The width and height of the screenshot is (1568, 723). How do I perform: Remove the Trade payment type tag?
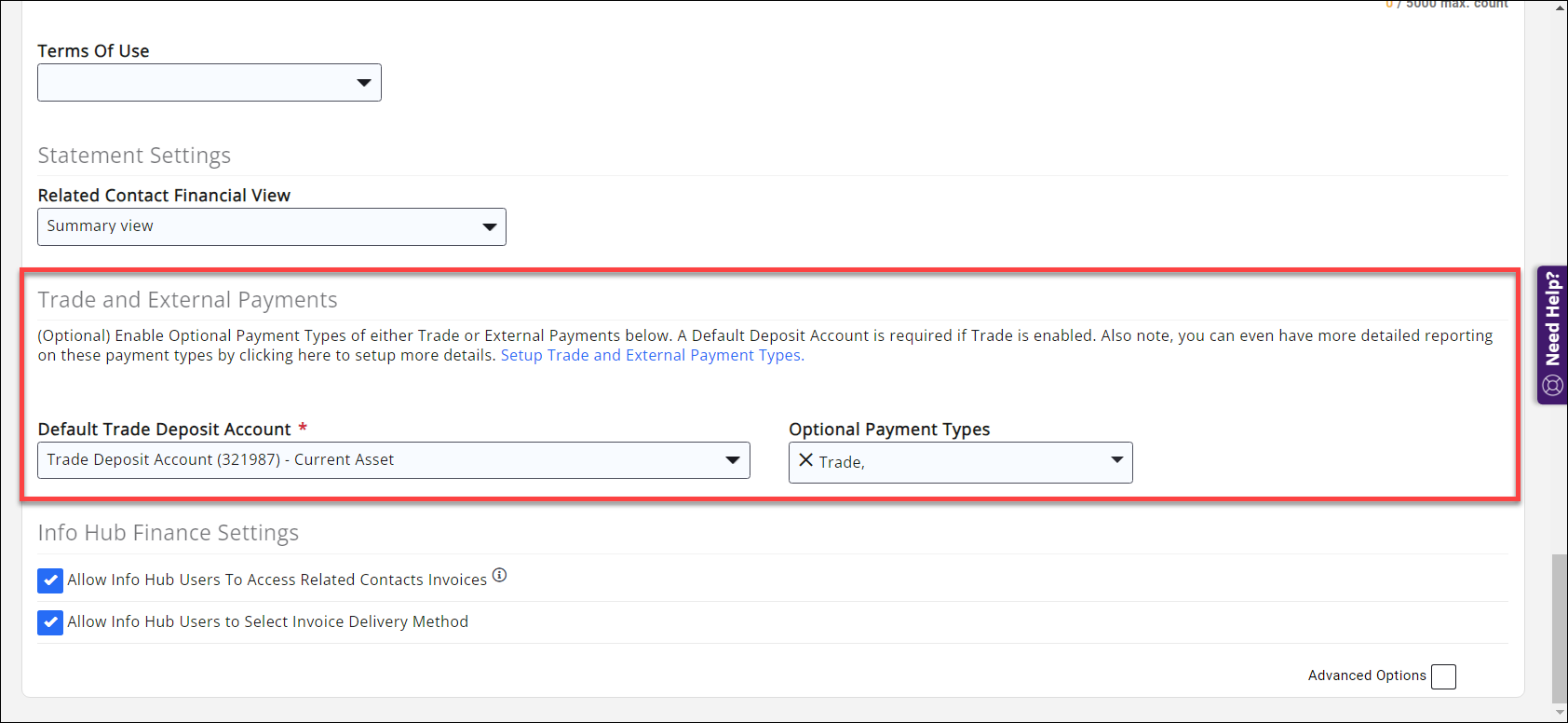pos(806,460)
